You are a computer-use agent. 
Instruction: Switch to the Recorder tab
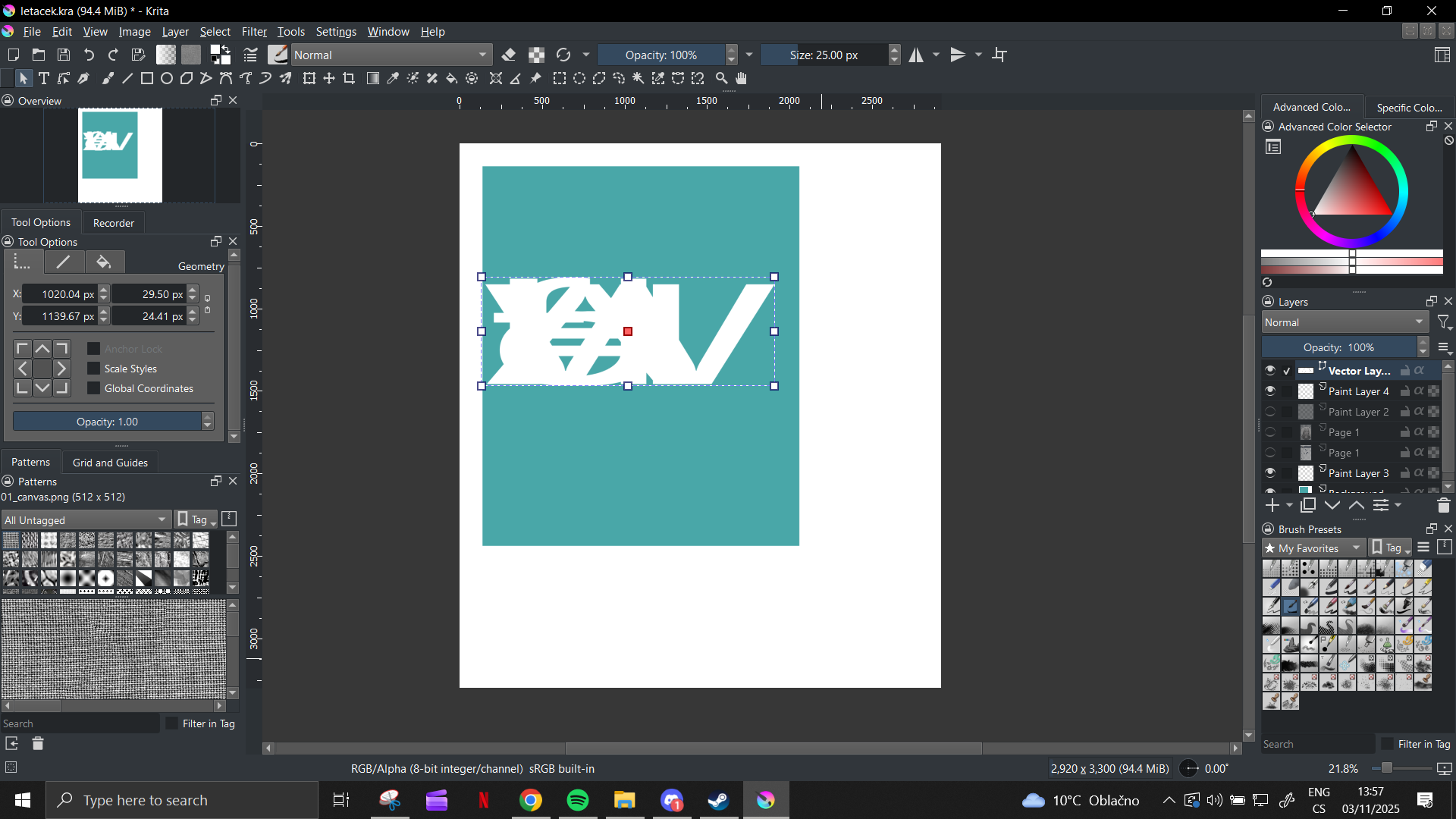click(x=113, y=223)
